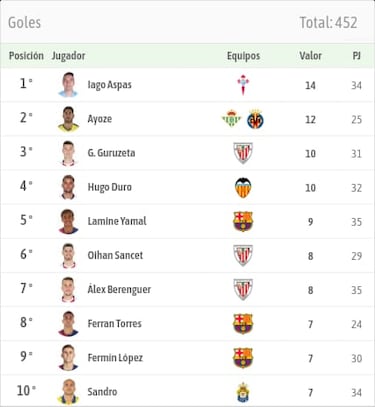Click the Goles section title

[x=24, y=23]
